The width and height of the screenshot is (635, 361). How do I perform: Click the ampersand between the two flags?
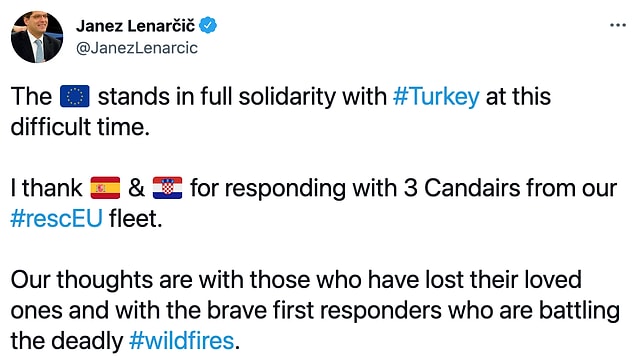pos(136,188)
